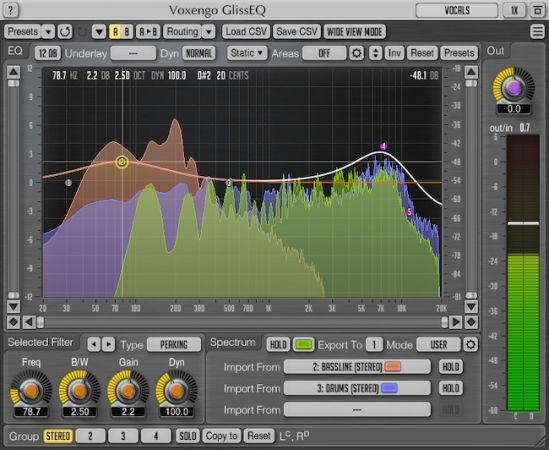Open the hamburger menu icon at top right

537,32
